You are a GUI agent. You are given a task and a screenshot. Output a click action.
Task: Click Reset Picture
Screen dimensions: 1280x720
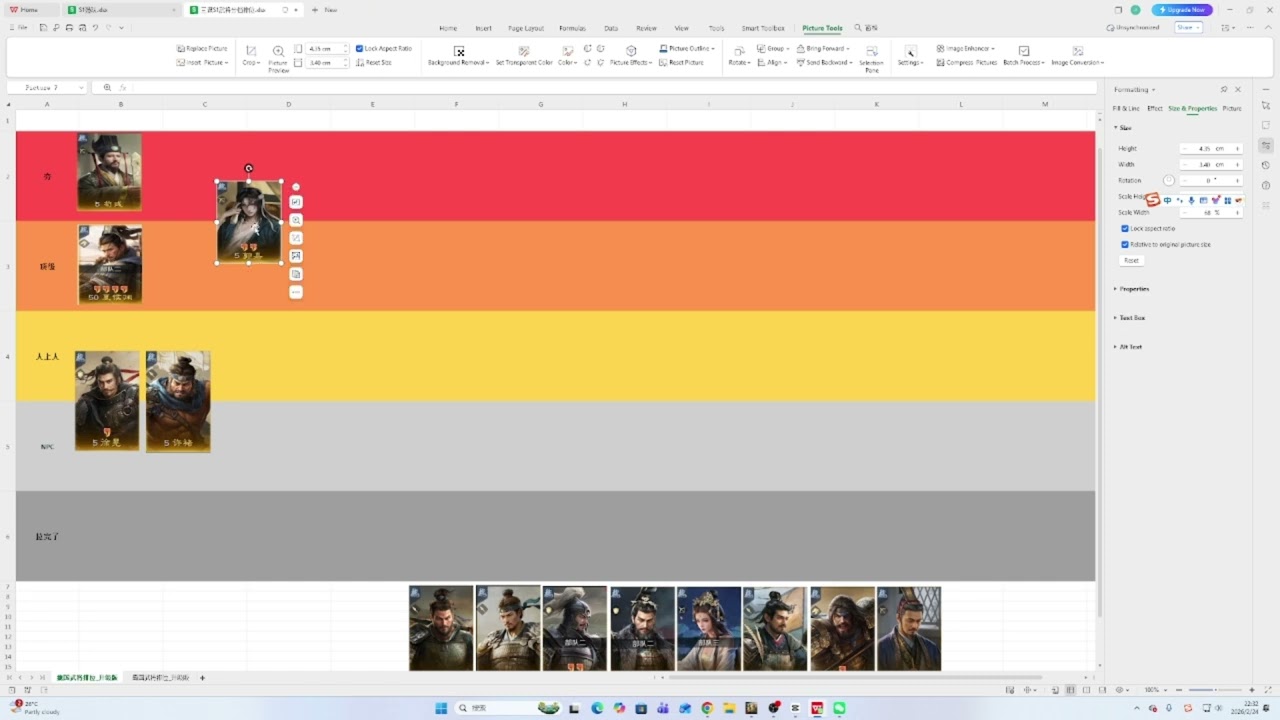point(682,62)
